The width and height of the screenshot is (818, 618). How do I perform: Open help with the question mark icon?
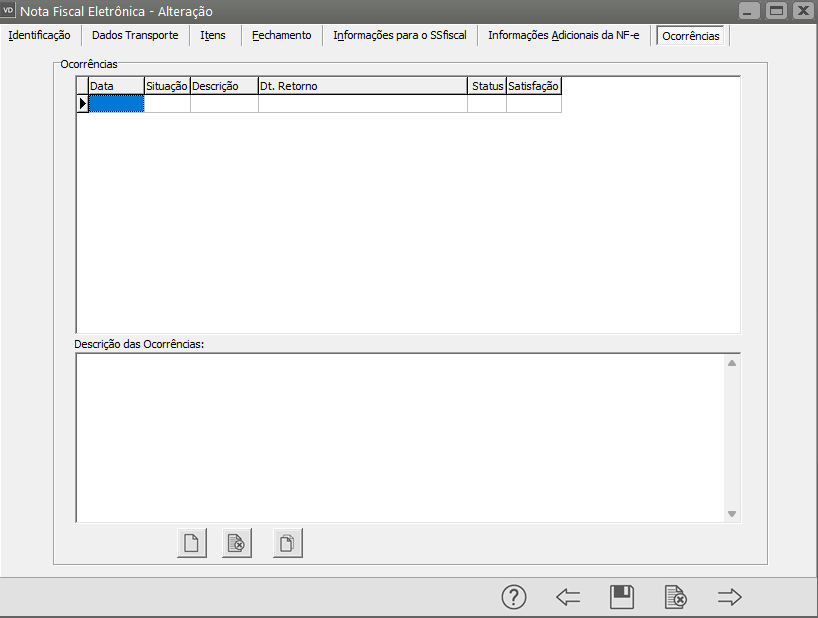tap(513, 597)
